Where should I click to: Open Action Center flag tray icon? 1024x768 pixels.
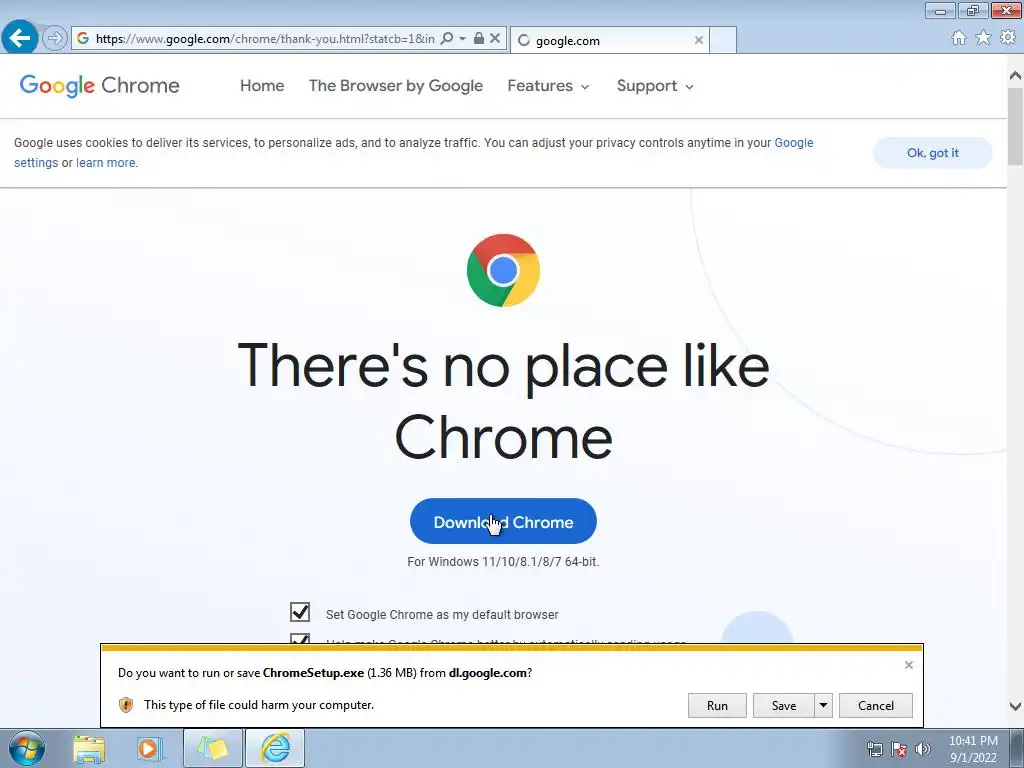point(899,750)
